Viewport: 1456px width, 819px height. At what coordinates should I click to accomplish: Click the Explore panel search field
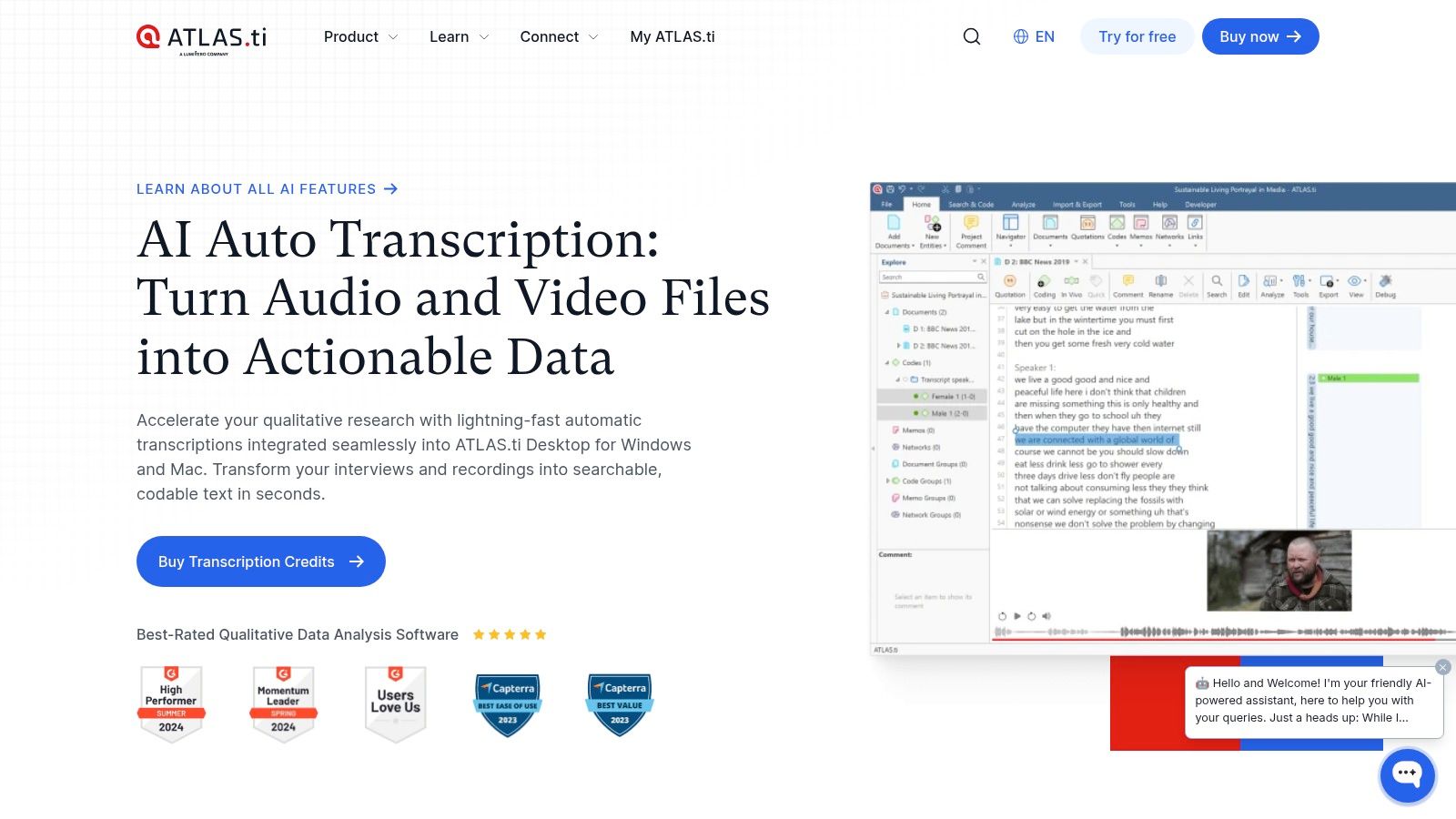click(x=933, y=277)
